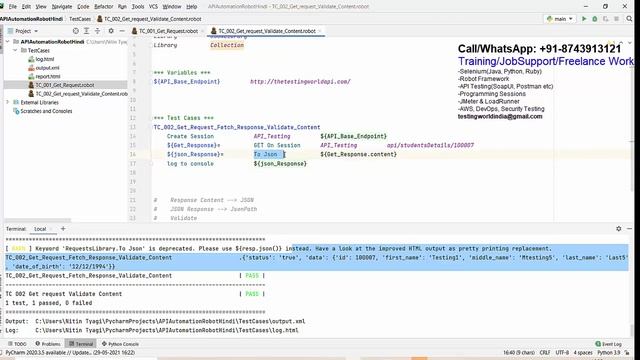
Task: Open the View menu
Action: coord(41,7)
